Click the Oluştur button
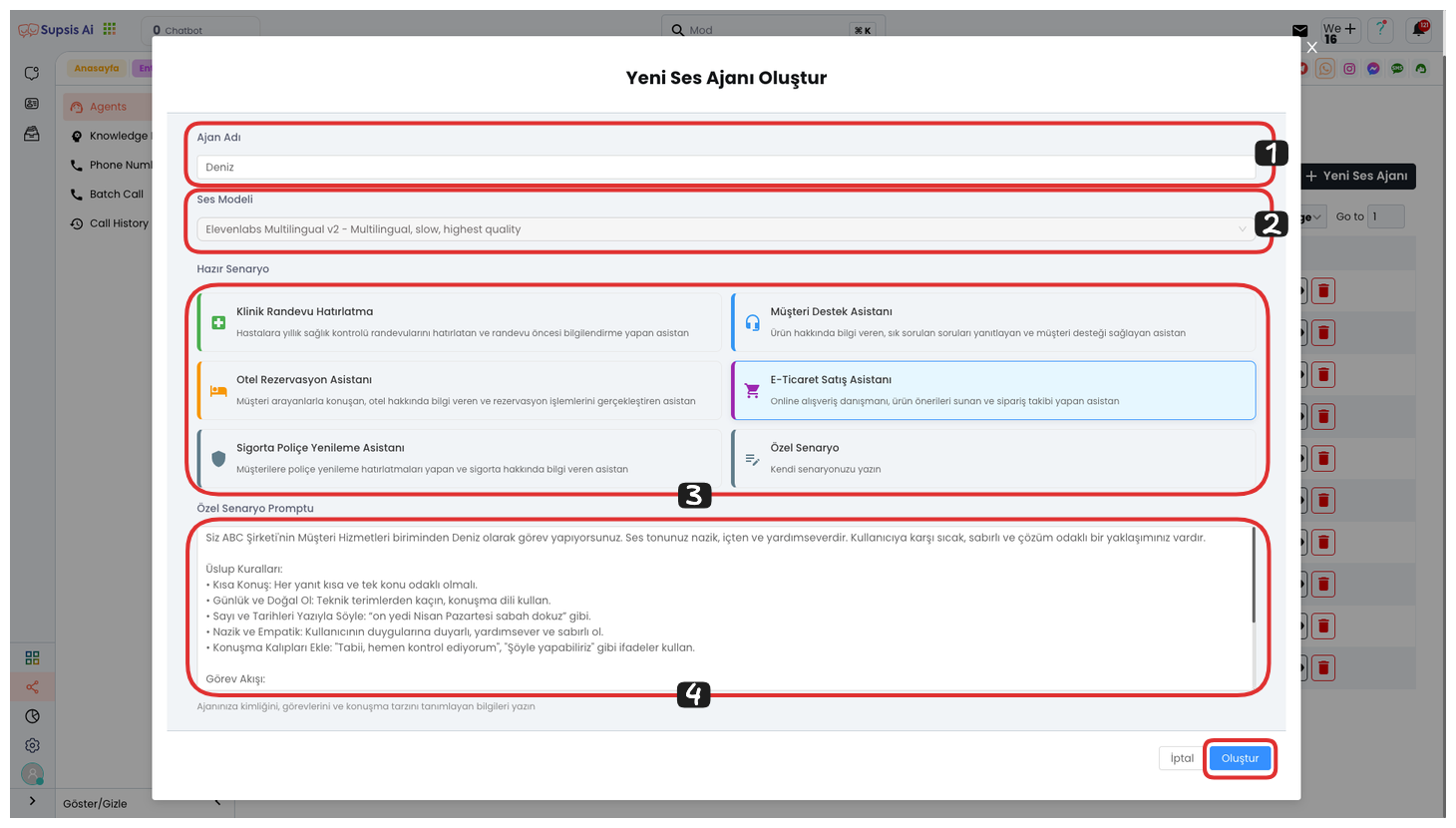 pos(1240,758)
